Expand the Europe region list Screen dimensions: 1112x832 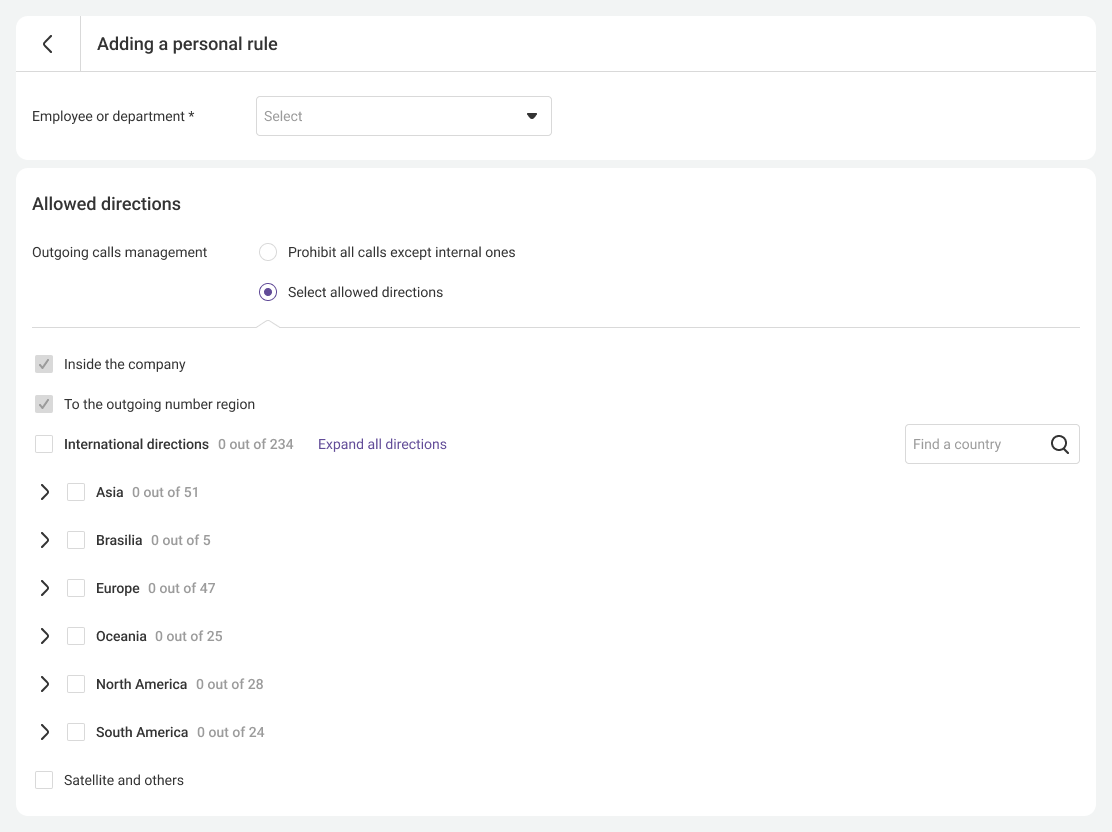click(44, 588)
